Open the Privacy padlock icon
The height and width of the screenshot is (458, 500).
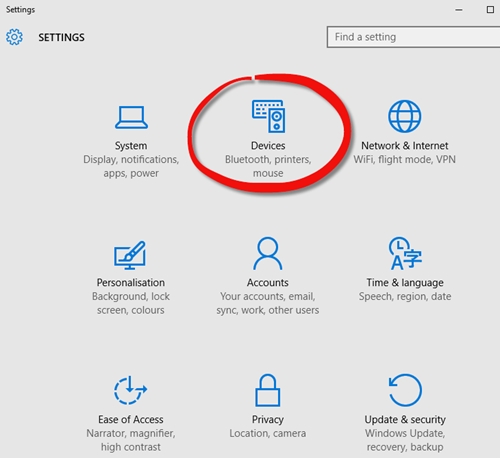coord(268,390)
